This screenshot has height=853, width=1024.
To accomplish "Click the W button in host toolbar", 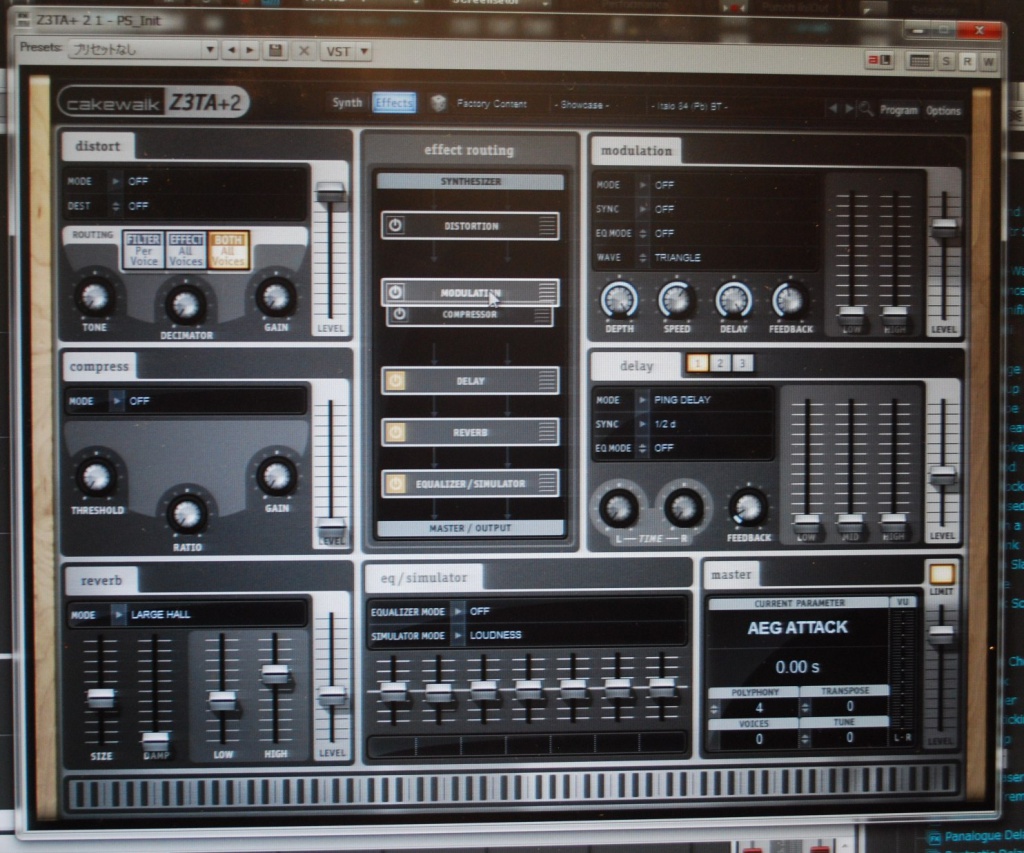I will (x=989, y=62).
